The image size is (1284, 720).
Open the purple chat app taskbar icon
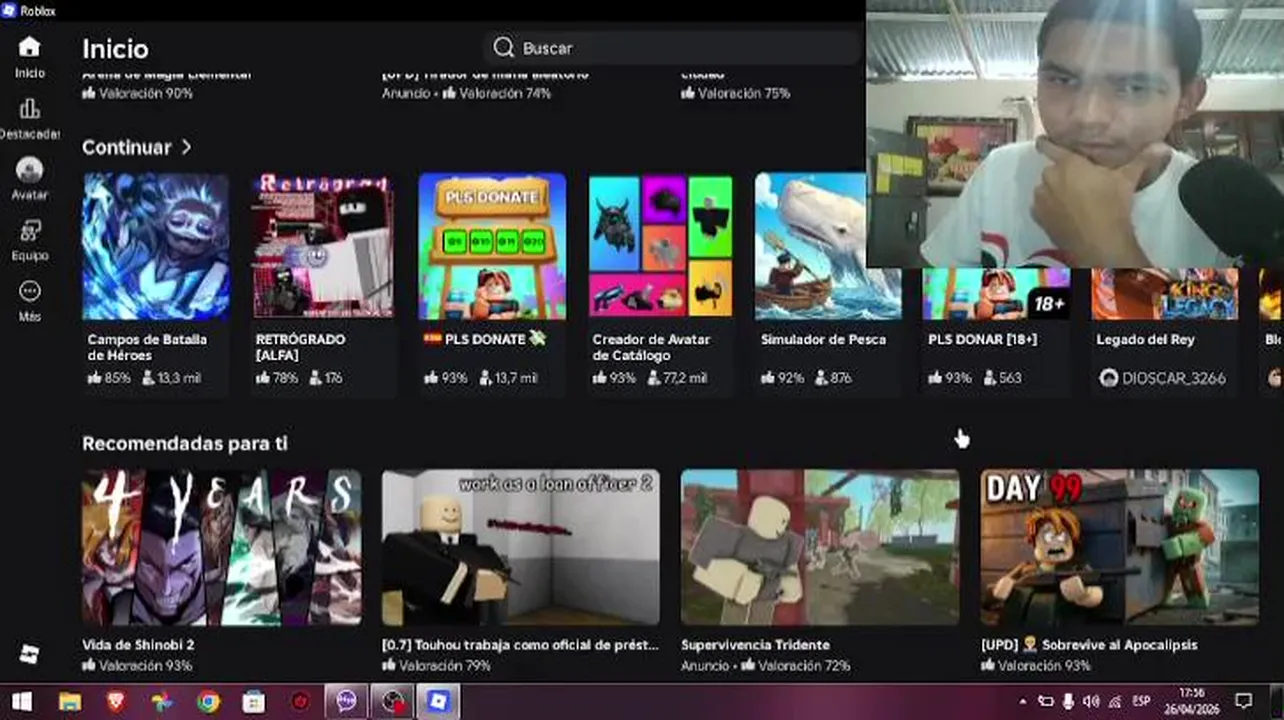[x=346, y=702]
